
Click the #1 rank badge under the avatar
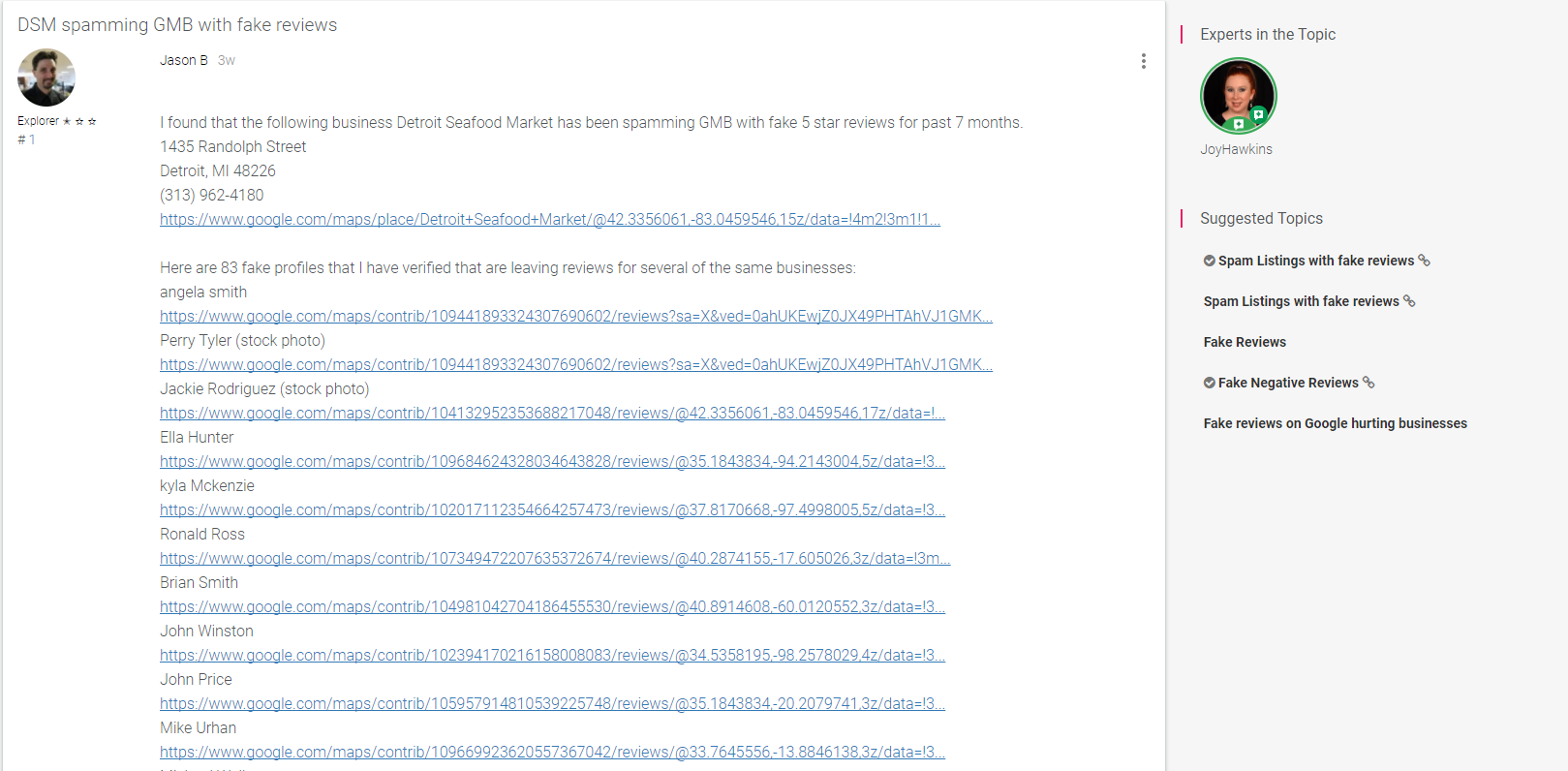pos(26,139)
